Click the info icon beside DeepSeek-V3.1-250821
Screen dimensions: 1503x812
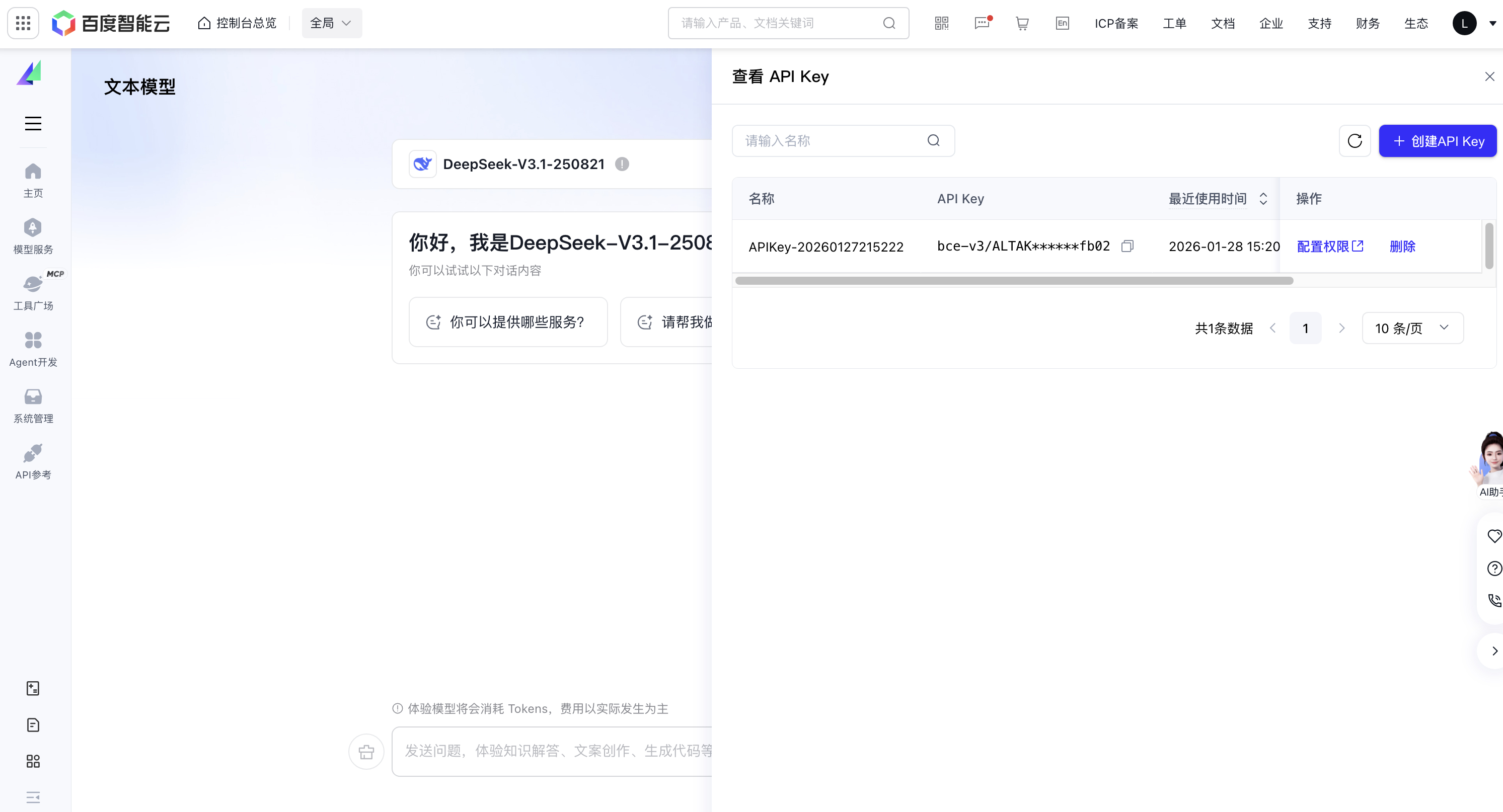[x=622, y=164]
